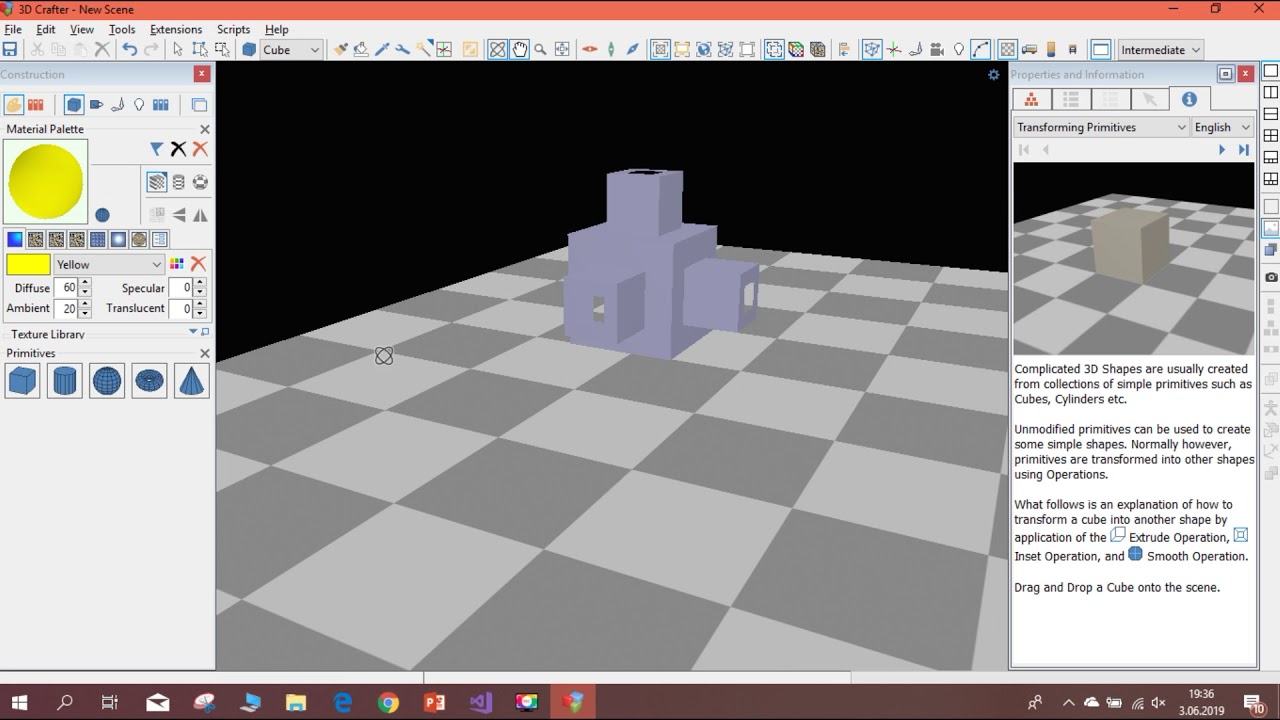
Task: Toggle the floating Properties panel button
Action: pos(1225,74)
